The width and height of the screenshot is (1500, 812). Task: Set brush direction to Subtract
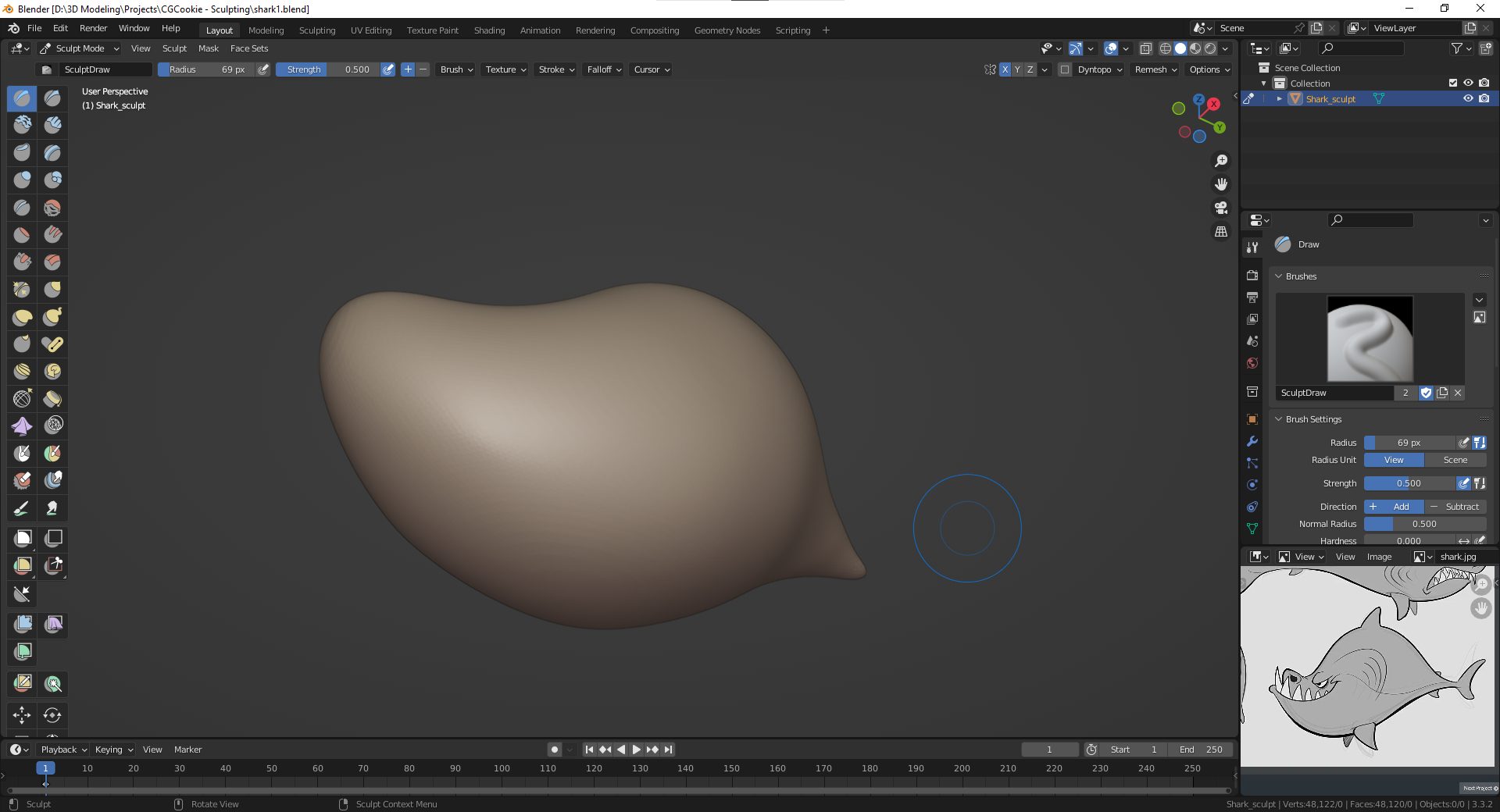tap(1455, 507)
